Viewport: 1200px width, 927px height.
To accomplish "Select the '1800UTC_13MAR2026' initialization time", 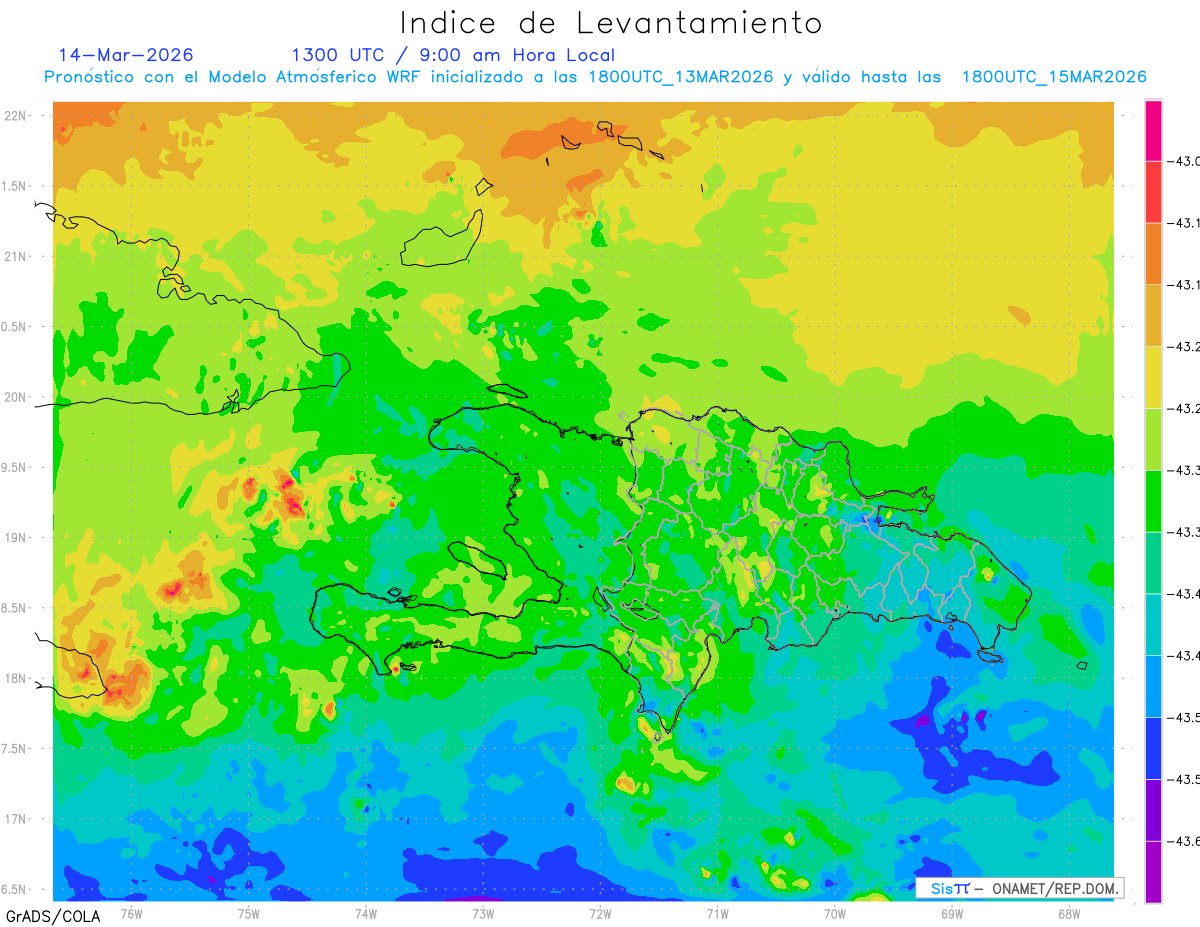I will (x=681, y=77).
